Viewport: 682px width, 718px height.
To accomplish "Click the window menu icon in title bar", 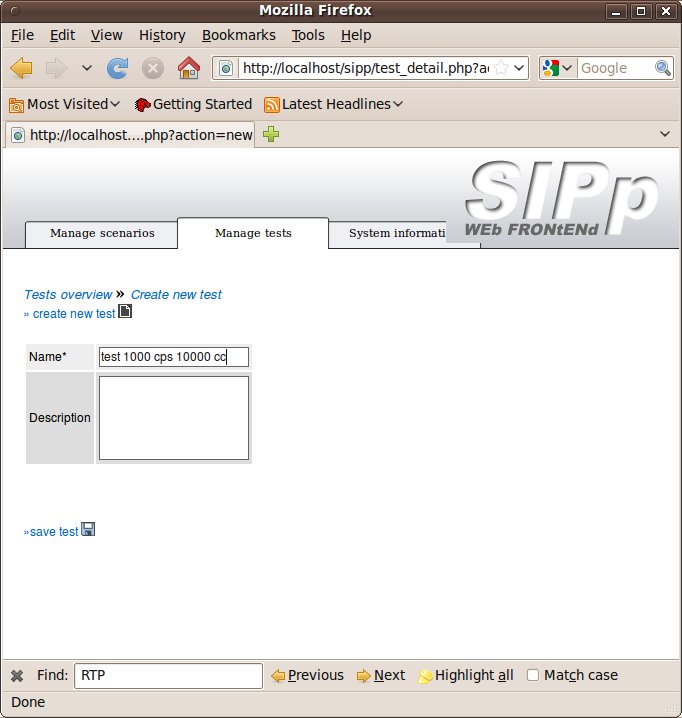I will click(x=15, y=10).
